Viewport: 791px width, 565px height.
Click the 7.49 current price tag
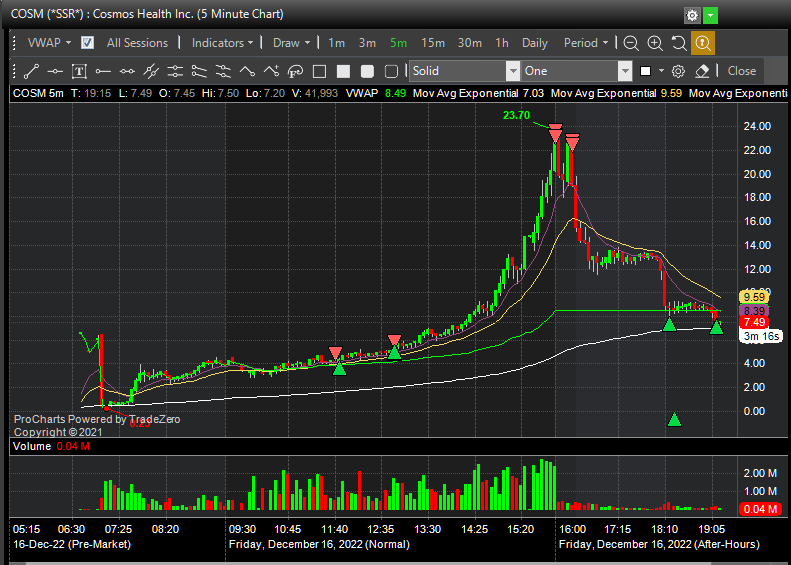754,322
